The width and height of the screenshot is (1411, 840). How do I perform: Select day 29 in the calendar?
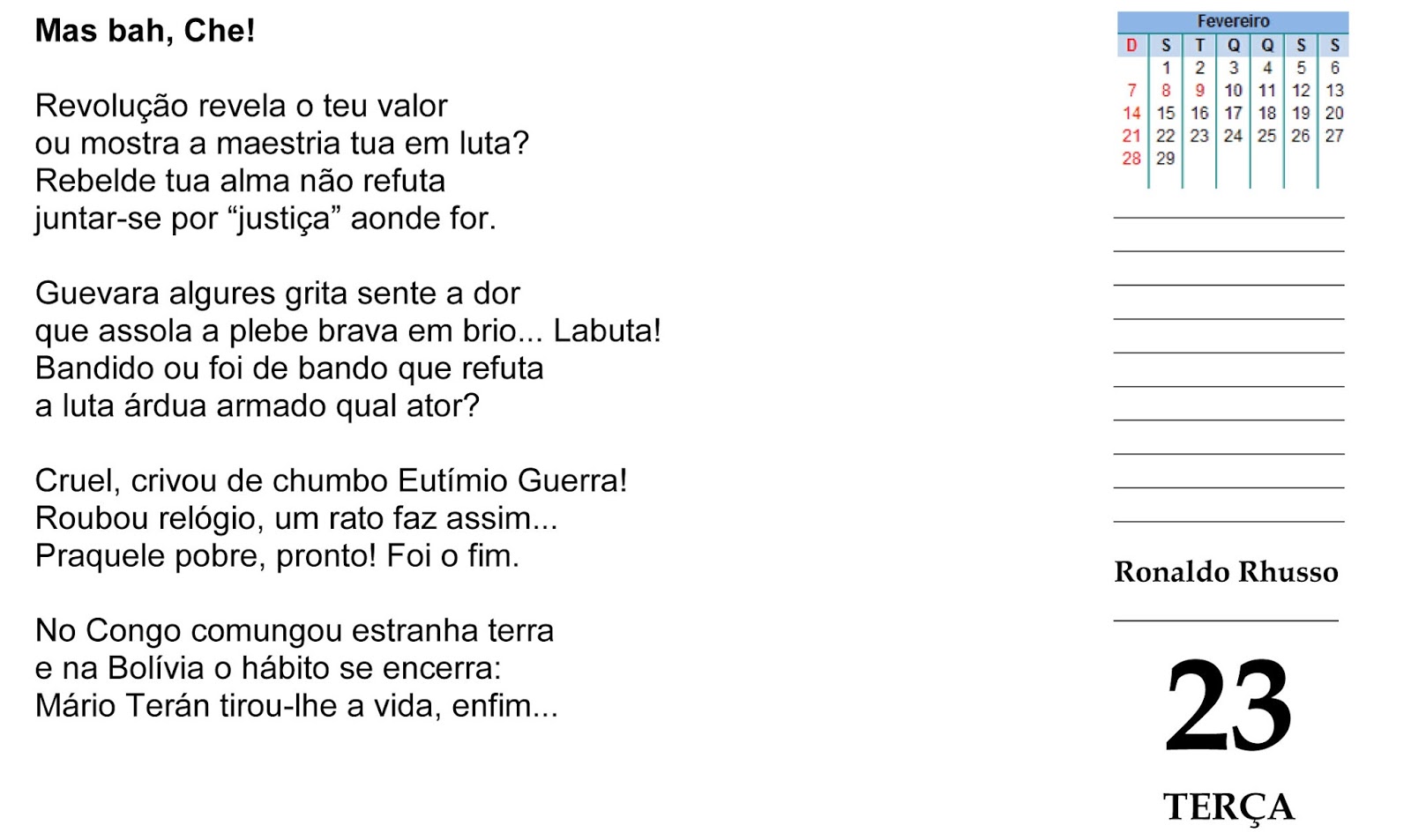(1165, 159)
